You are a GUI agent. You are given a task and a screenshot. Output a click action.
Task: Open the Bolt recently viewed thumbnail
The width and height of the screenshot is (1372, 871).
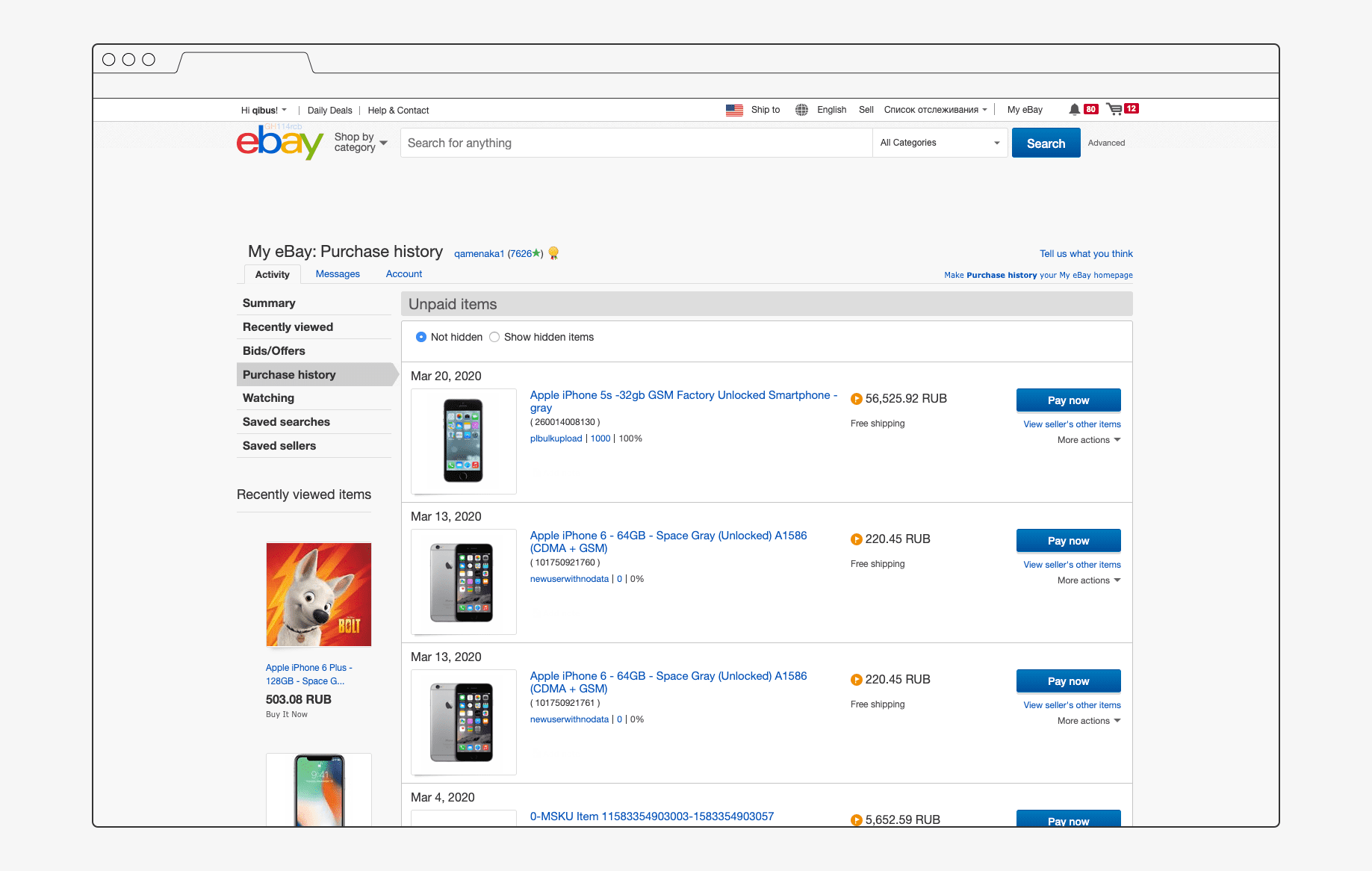click(x=319, y=595)
